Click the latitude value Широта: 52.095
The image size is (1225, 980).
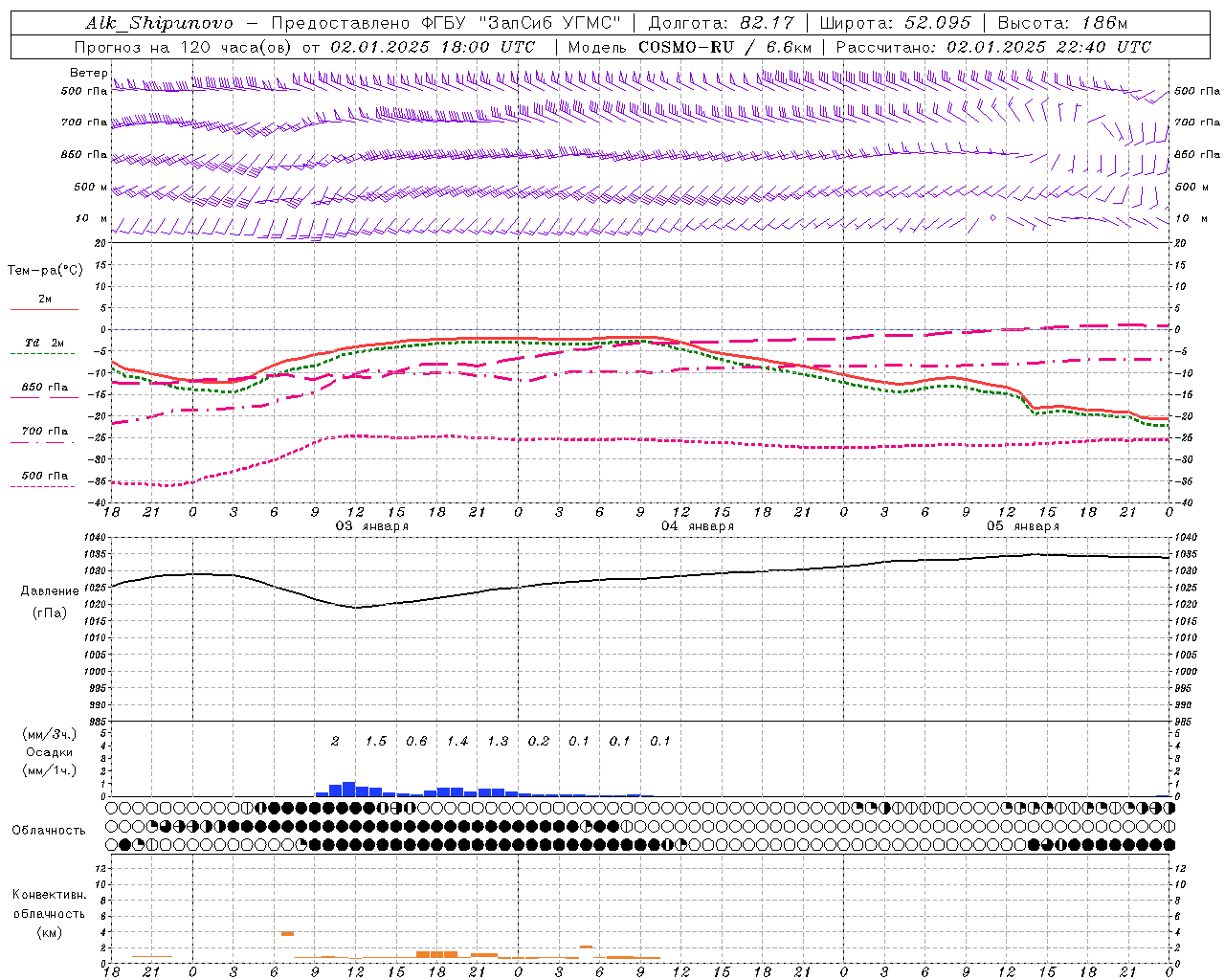[x=895, y=23]
